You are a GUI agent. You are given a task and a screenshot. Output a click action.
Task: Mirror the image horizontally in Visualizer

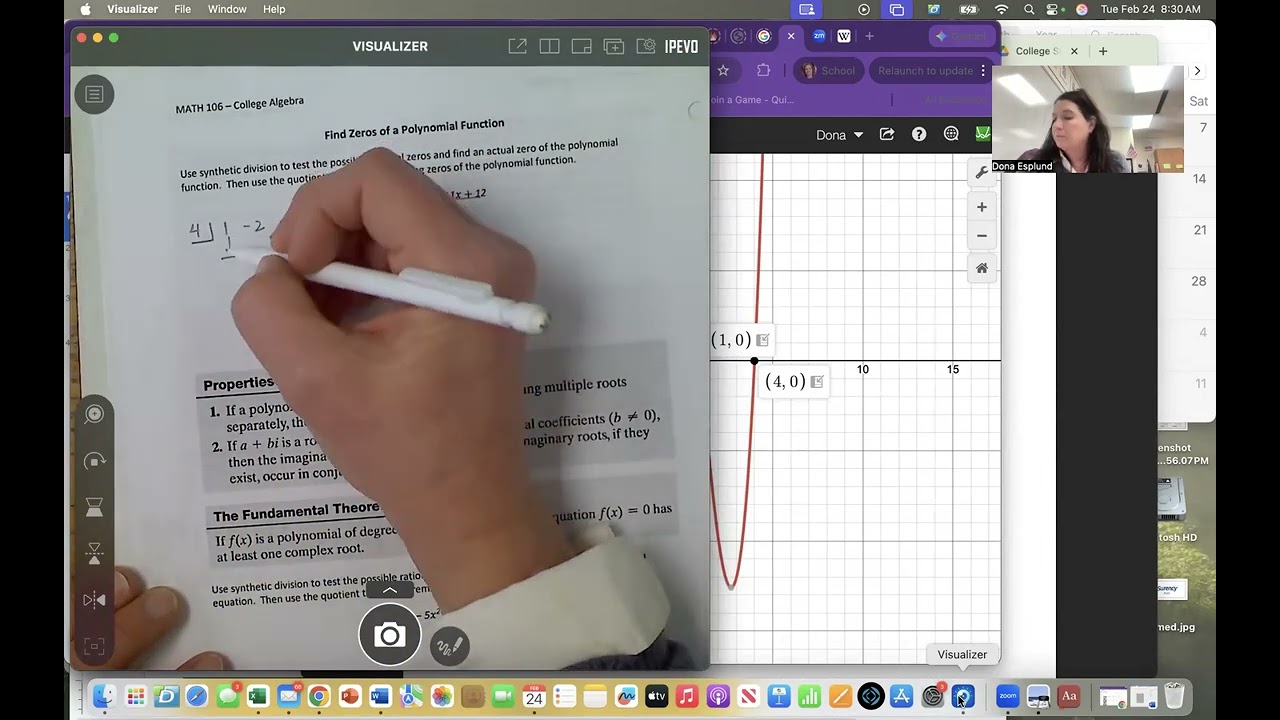[94, 600]
